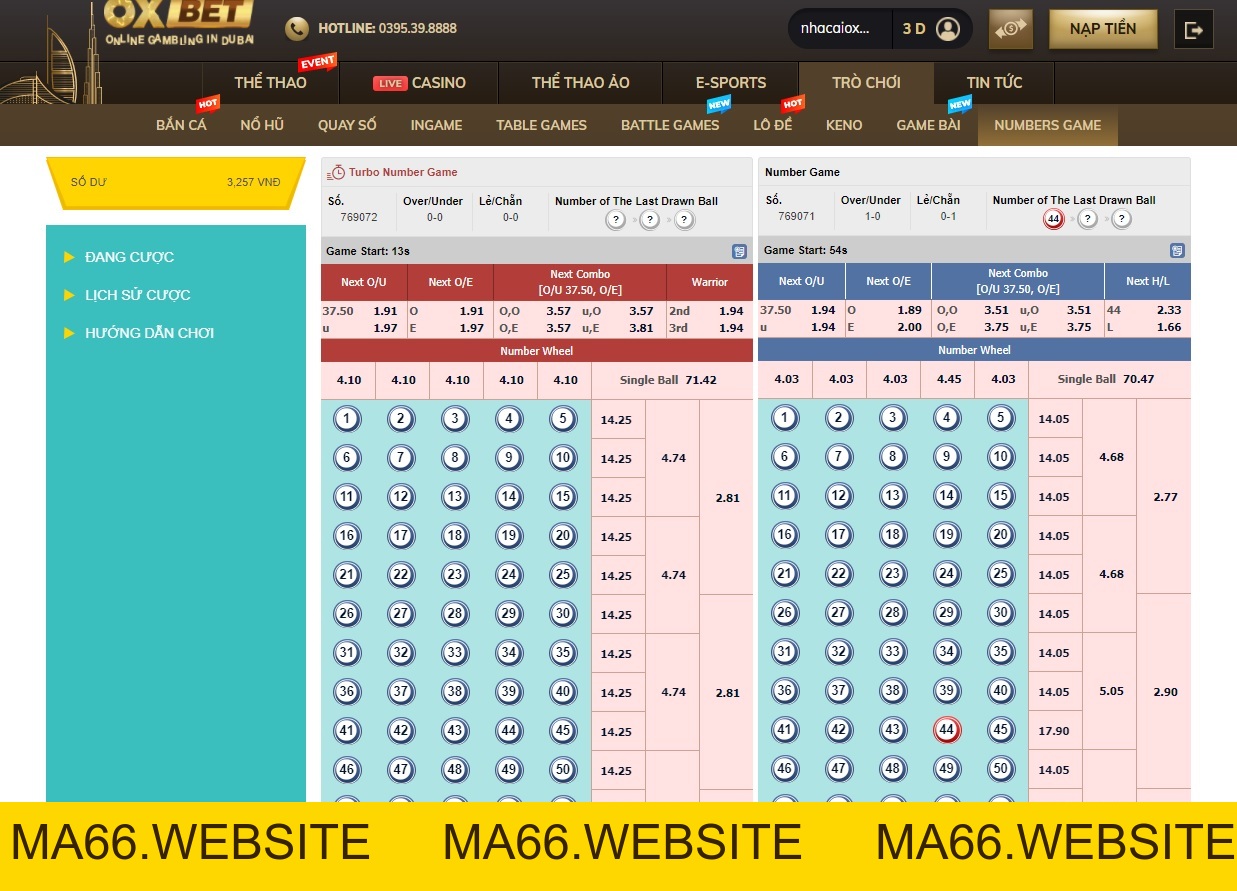Switch to BATTLE GAMES tab
Screen dimensions: 1237x891
coord(670,125)
